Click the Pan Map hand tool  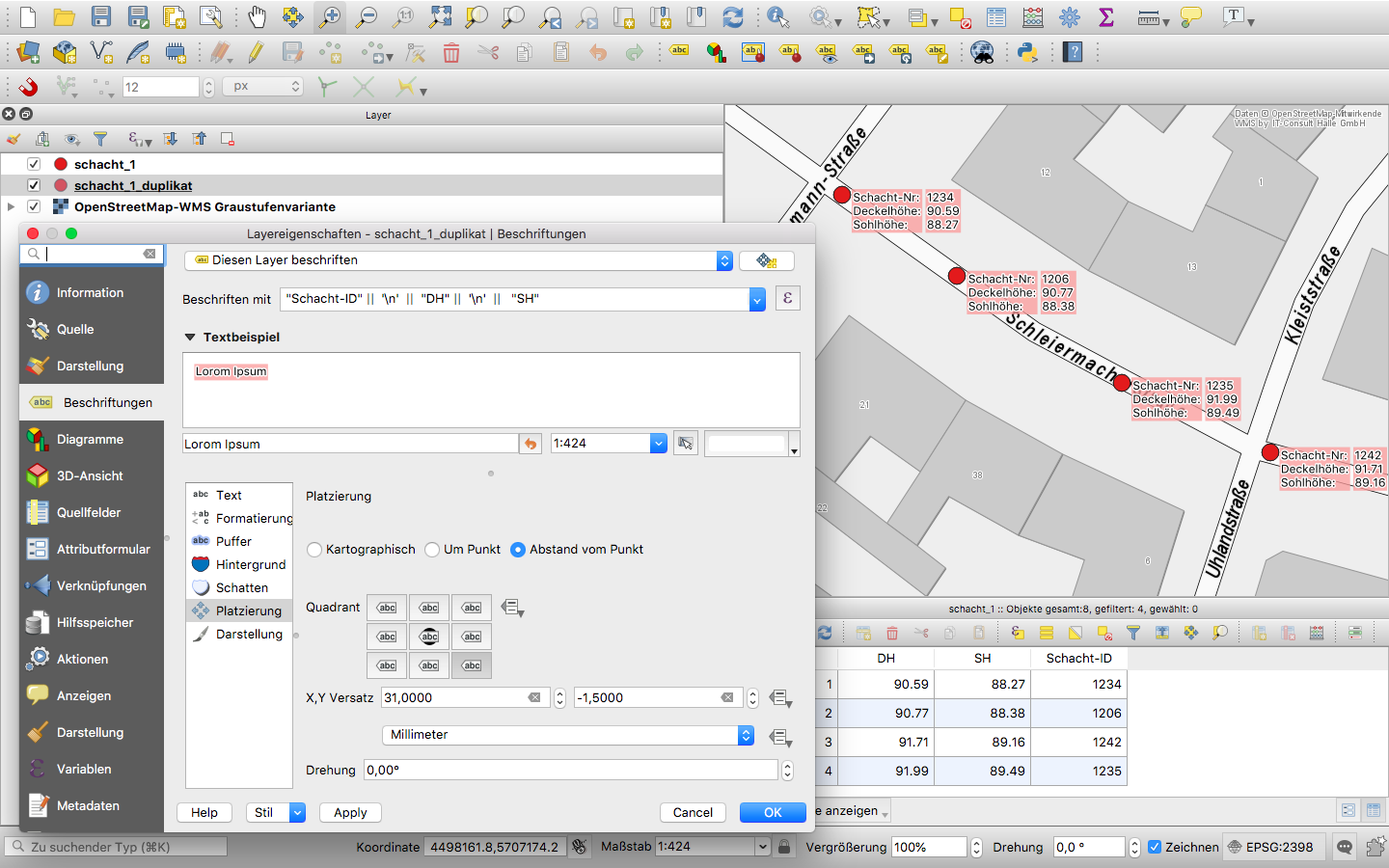[x=257, y=16]
